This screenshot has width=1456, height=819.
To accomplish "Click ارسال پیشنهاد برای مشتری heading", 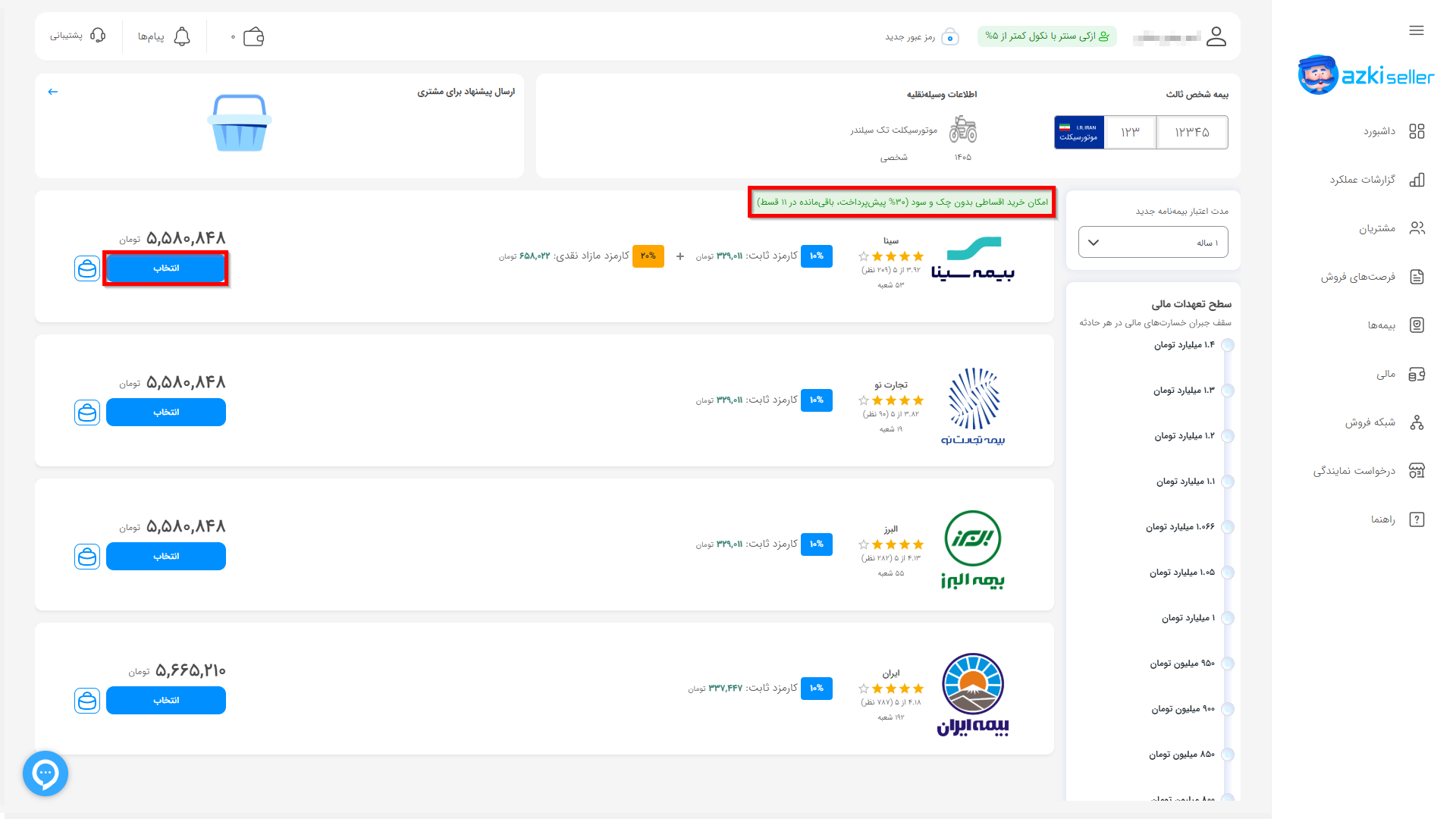I will pyautogui.click(x=466, y=92).
